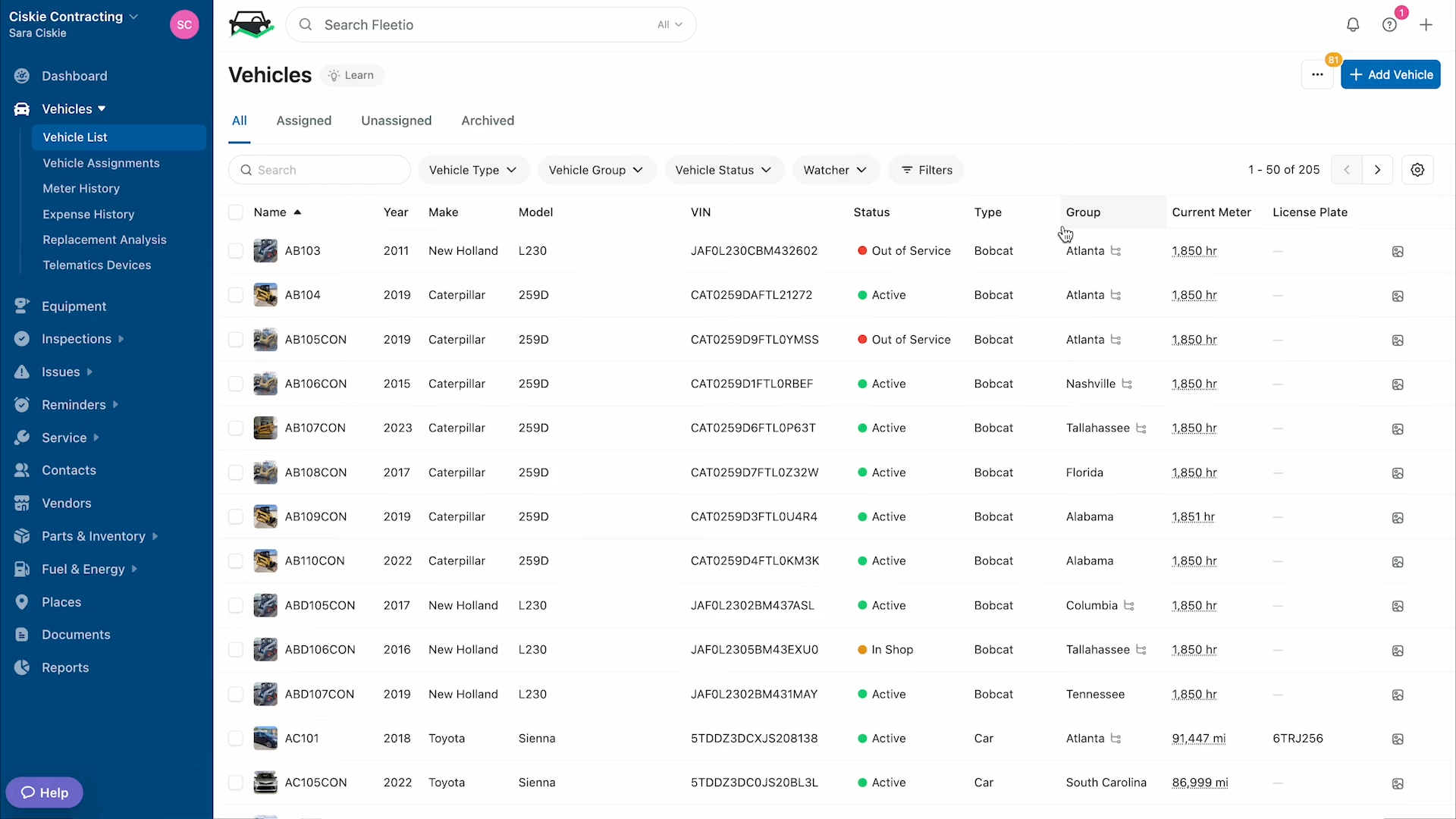Screen dimensions: 1456x819
Task: Tick the checkbox for AB104
Action: (236, 295)
